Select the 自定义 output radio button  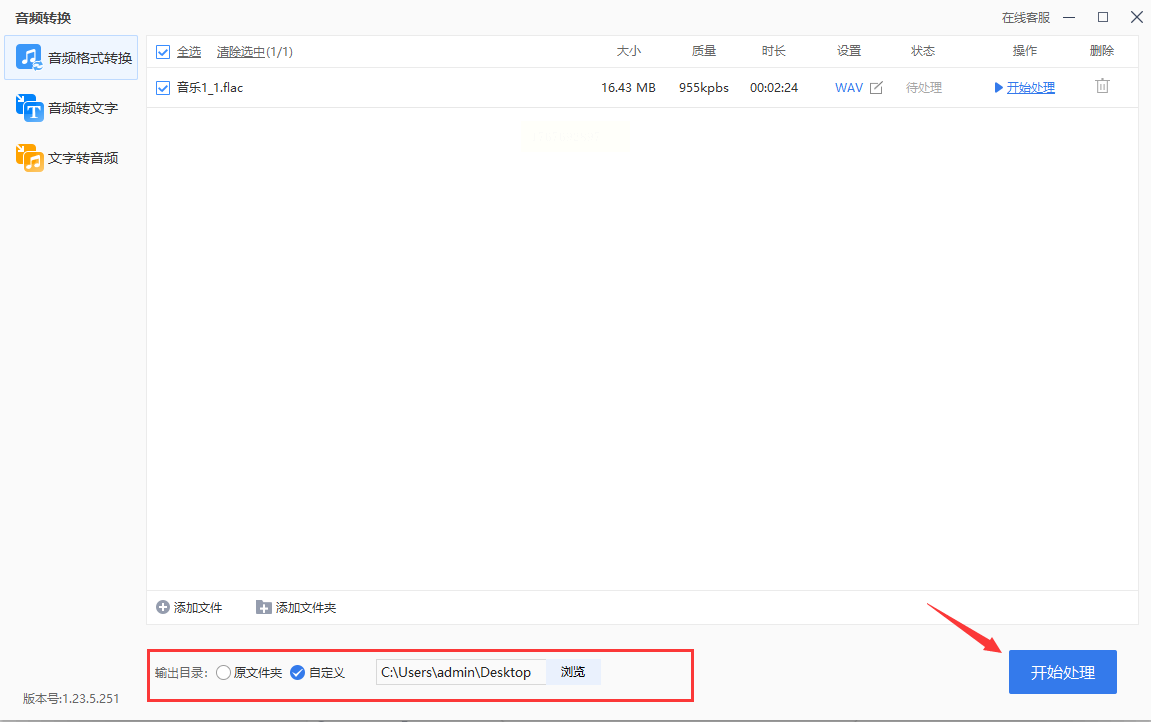pyautogui.click(x=297, y=673)
